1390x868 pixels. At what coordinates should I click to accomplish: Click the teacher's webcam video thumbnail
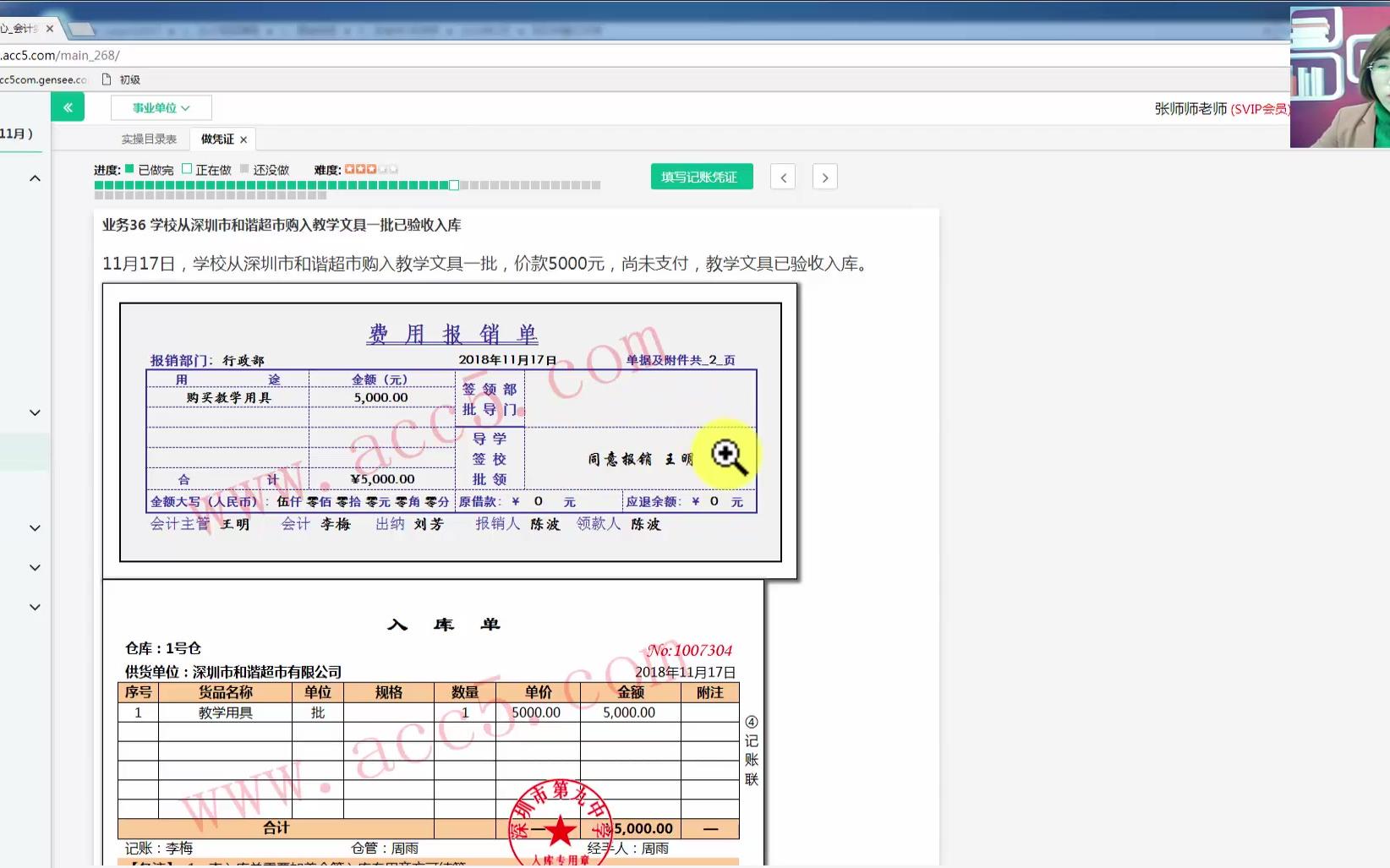[1339, 74]
